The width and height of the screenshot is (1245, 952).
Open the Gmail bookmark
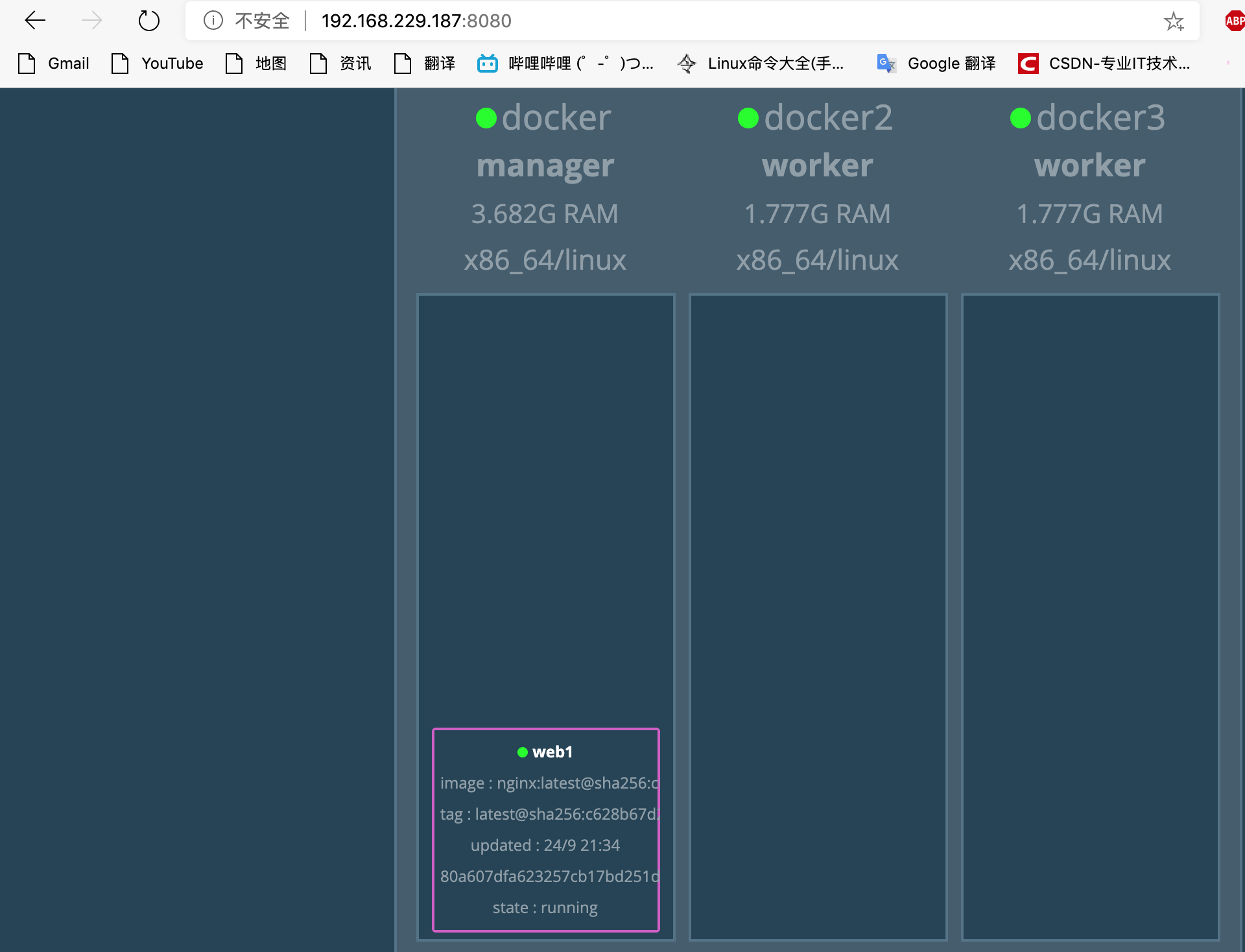point(54,63)
